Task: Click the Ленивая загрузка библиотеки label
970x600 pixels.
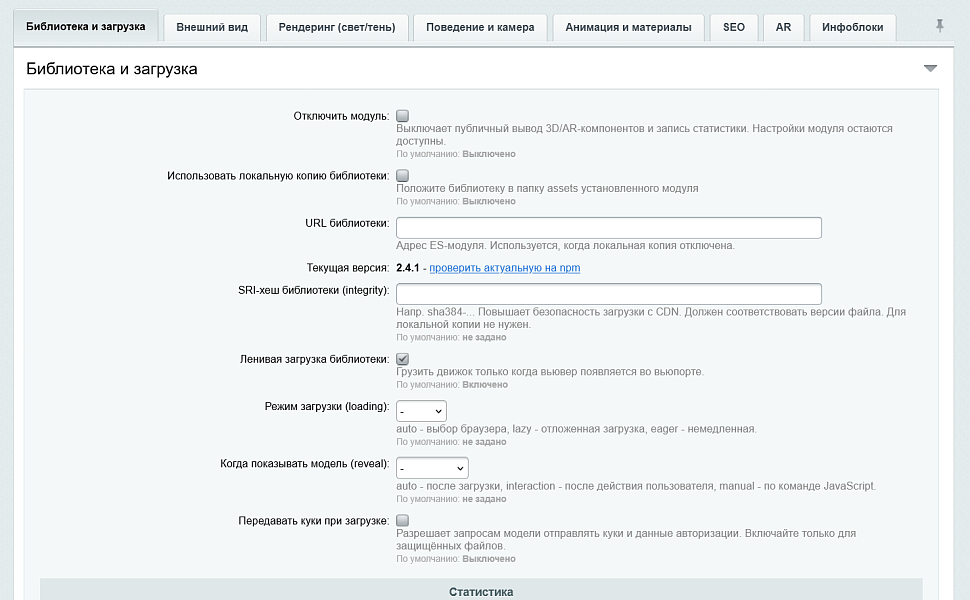Action: pyautogui.click(x=314, y=359)
